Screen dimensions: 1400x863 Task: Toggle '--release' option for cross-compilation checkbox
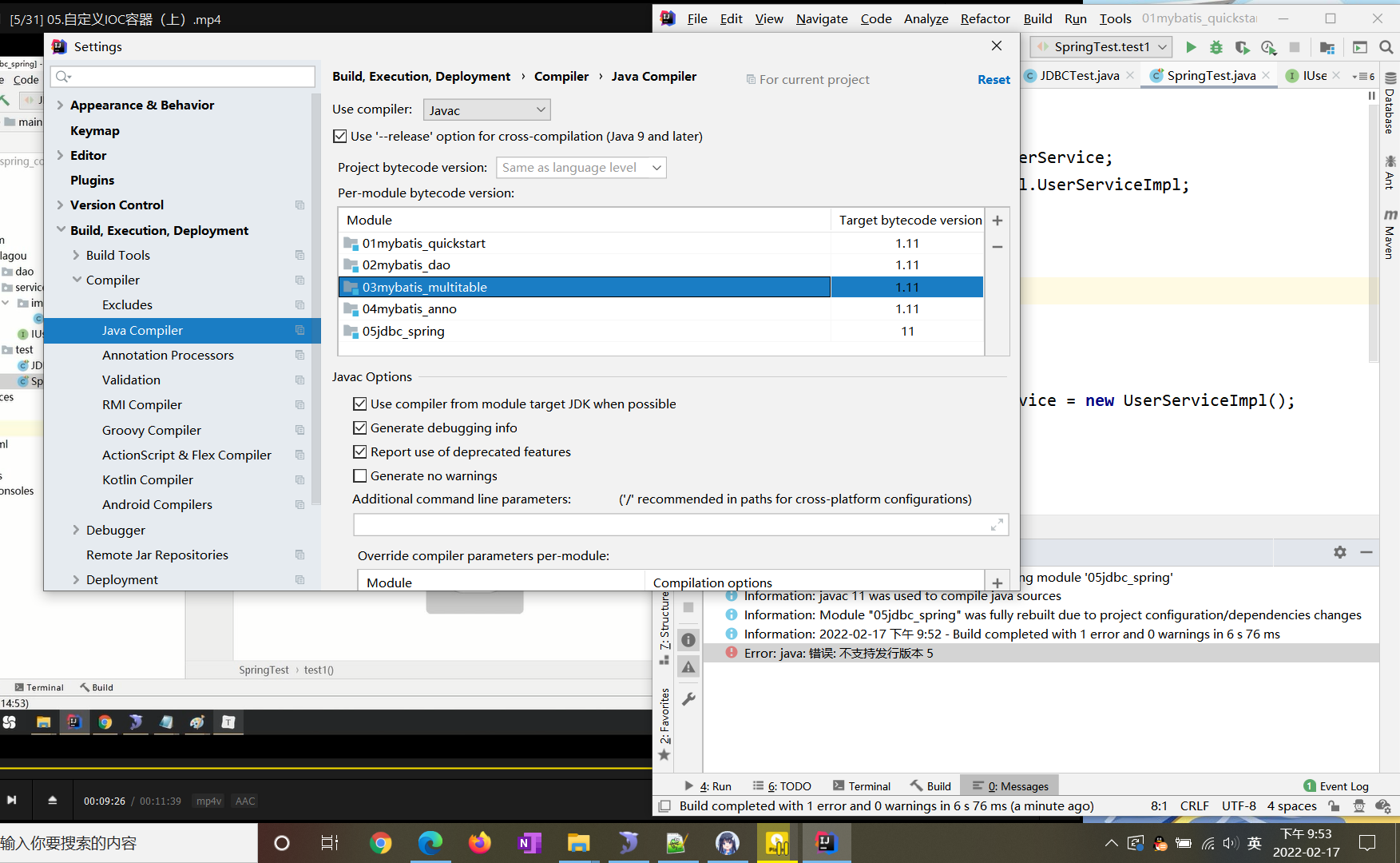tap(340, 137)
